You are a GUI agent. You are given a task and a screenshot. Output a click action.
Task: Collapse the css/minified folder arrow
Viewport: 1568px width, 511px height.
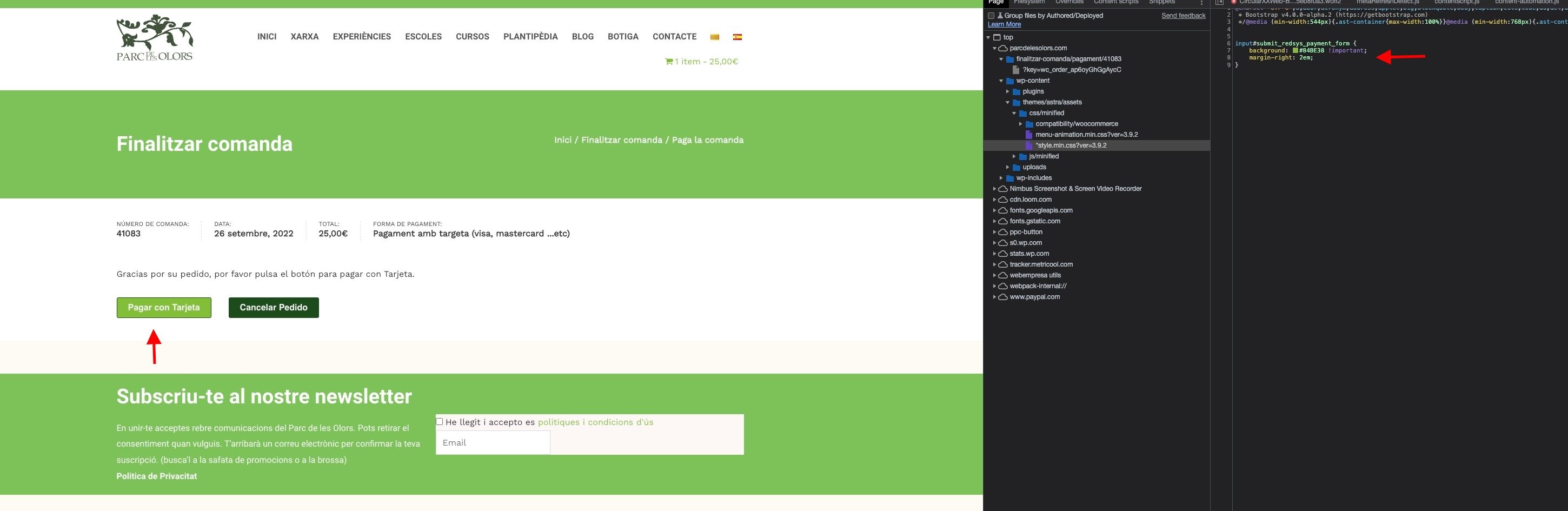(1014, 113)
